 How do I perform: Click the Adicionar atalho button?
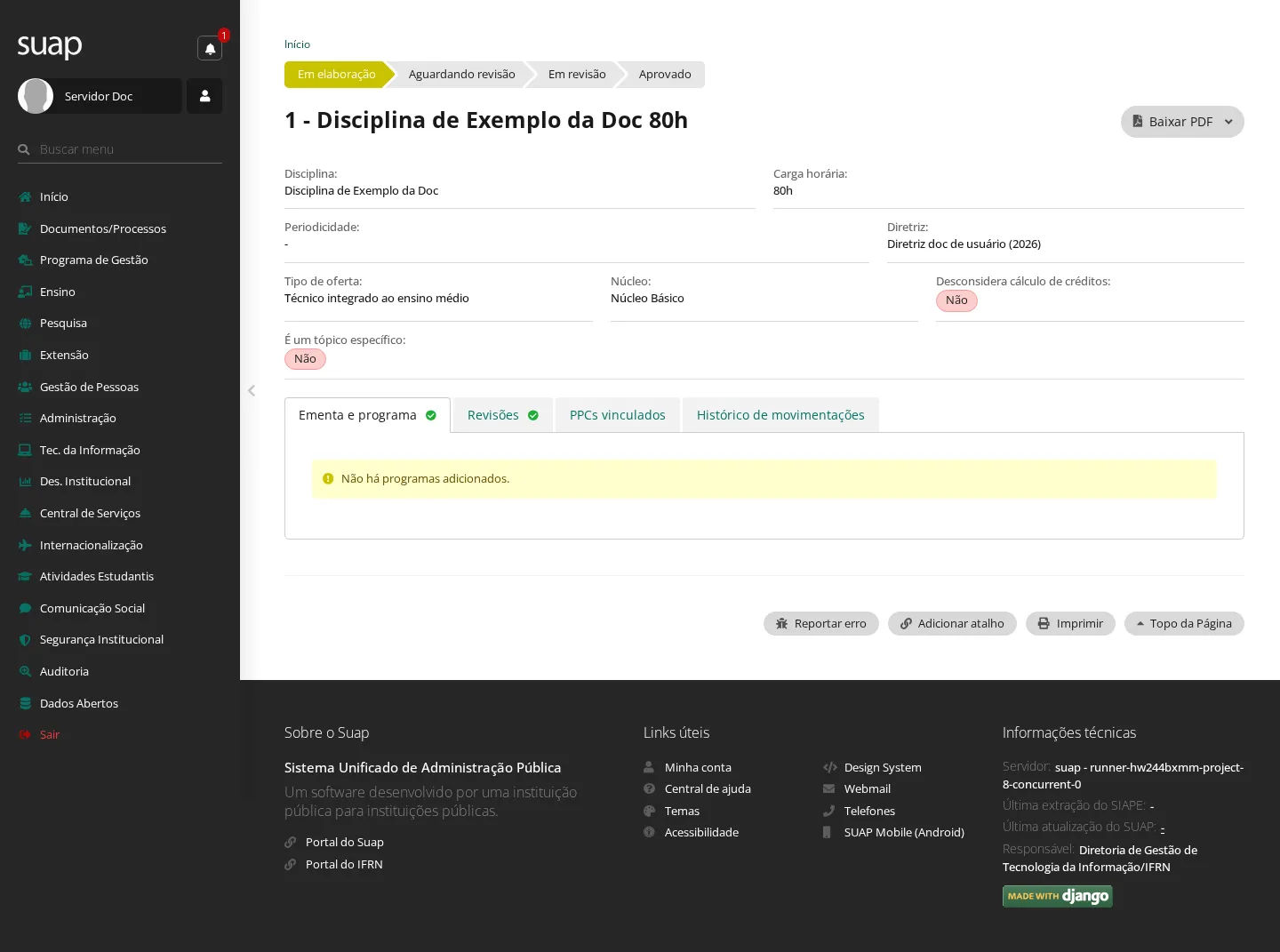pyautogui.click(x=952, y=623)
